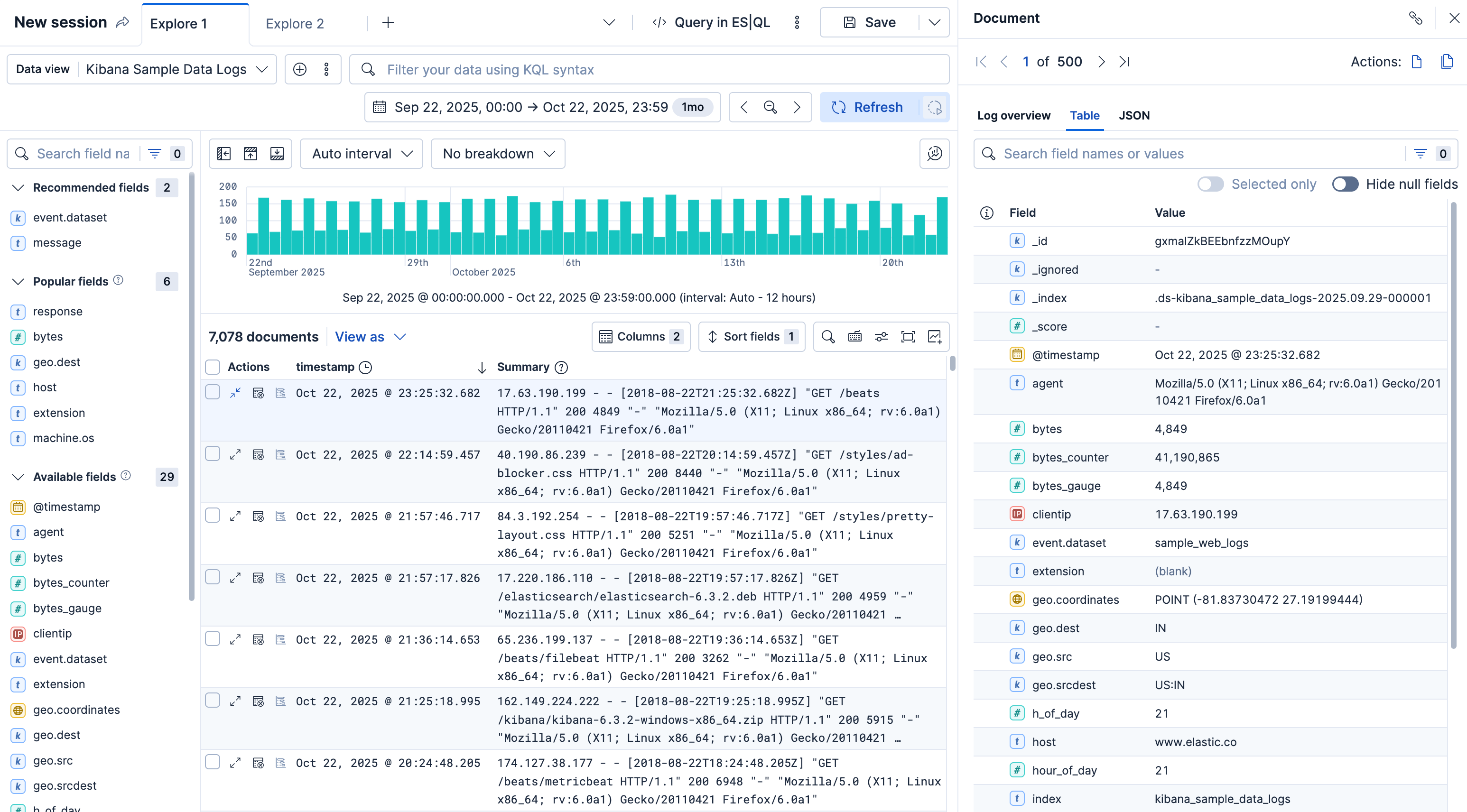Copy link icon in Document panel header
Image resolution: width=1467 pixels, height=812 pixels.
(x=1416, y=18)
